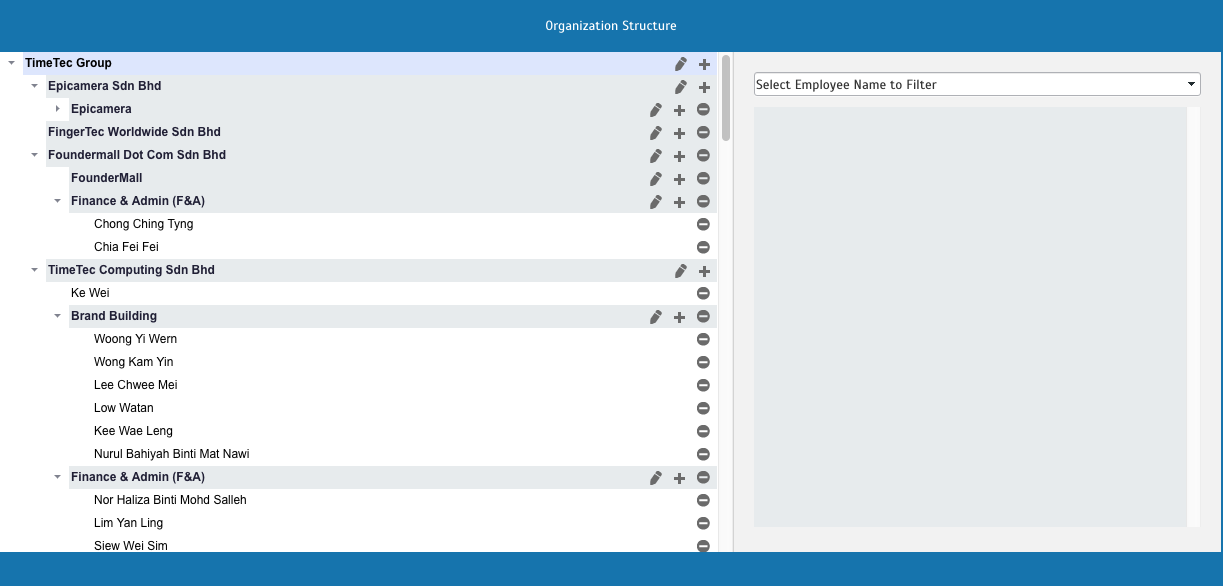Add item under FingerTec Worldwide Sdn Bhd
This screenshot has width=1224, height=588.
pos(679,133)
